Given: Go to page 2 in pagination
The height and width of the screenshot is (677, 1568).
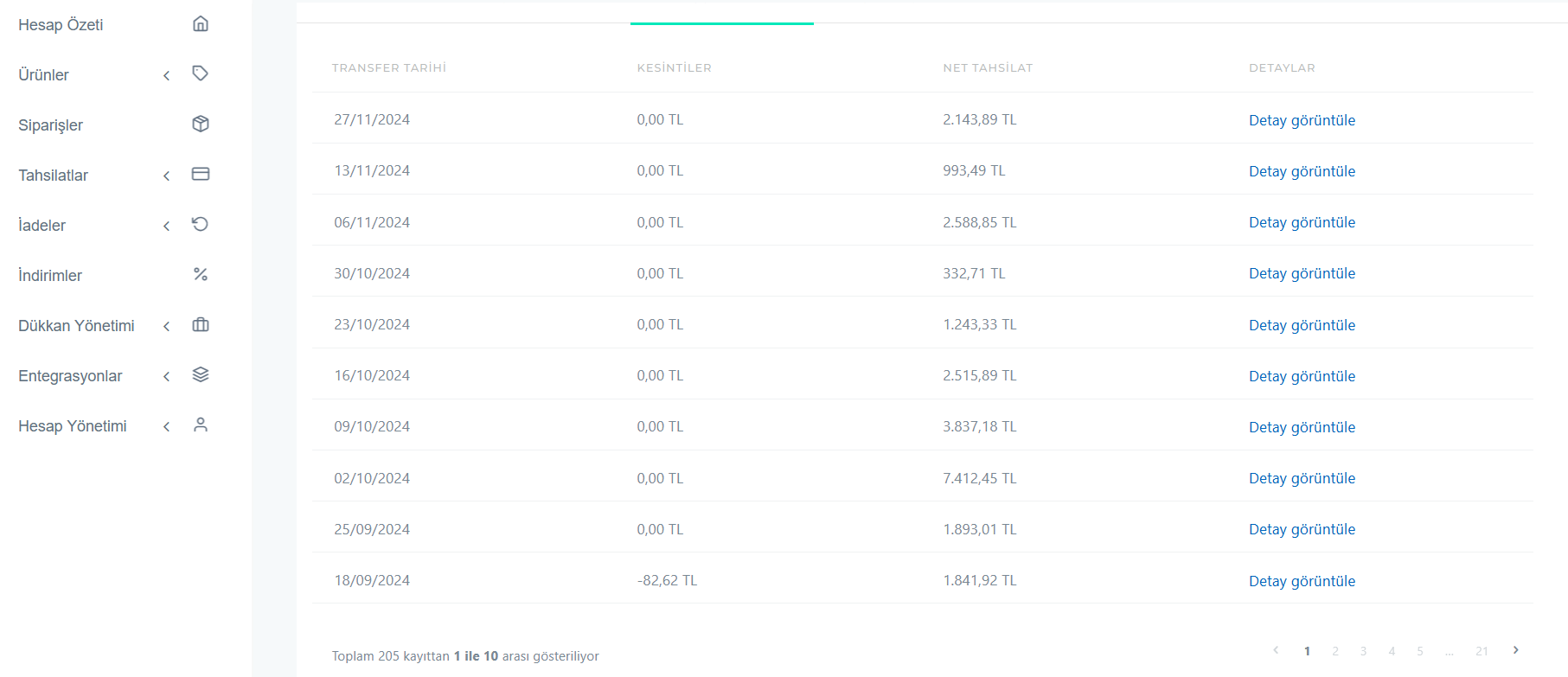Looking at the screenshot, I should click(1335, 651).
